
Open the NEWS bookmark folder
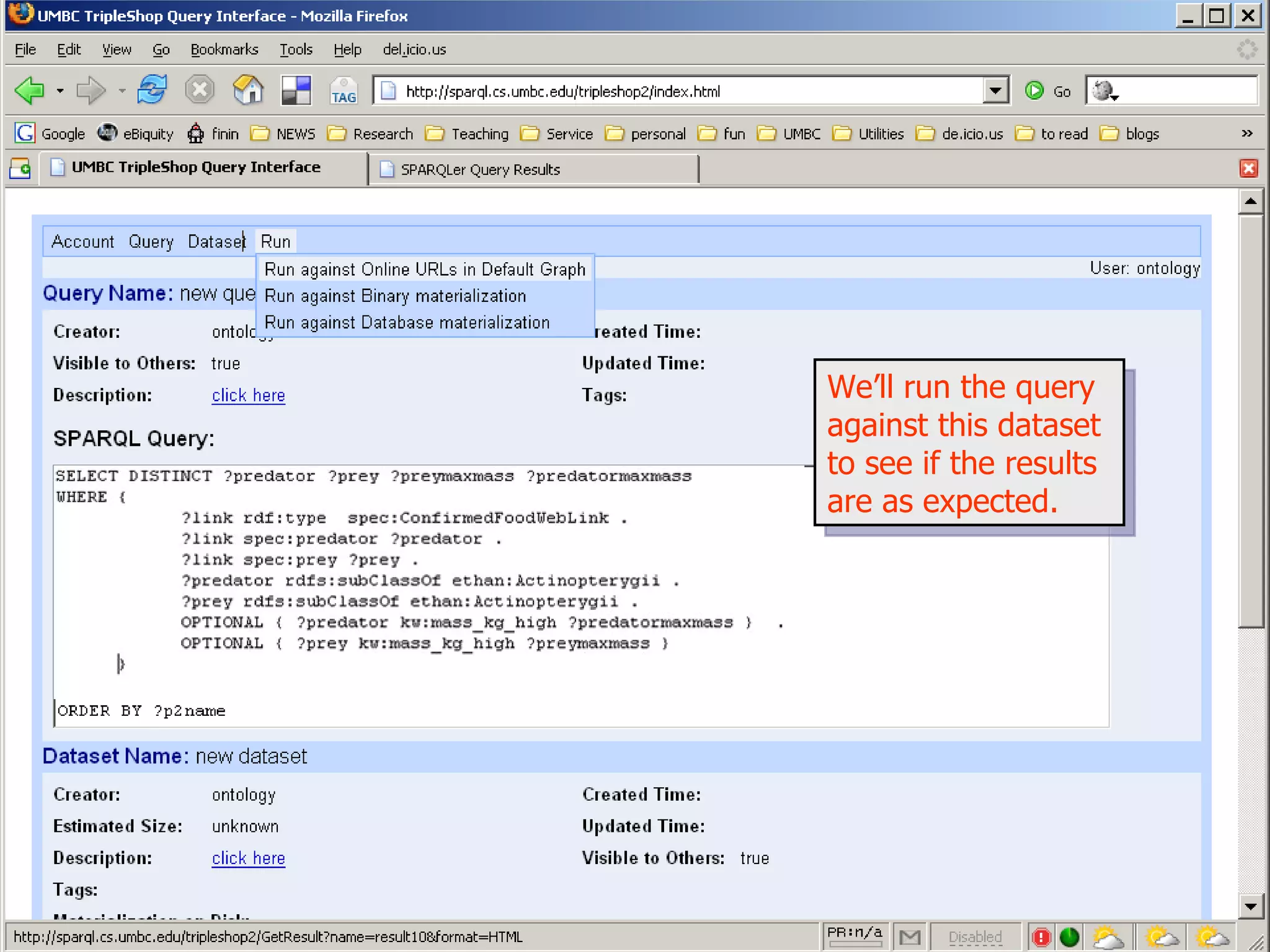click(x=283, y=133)
